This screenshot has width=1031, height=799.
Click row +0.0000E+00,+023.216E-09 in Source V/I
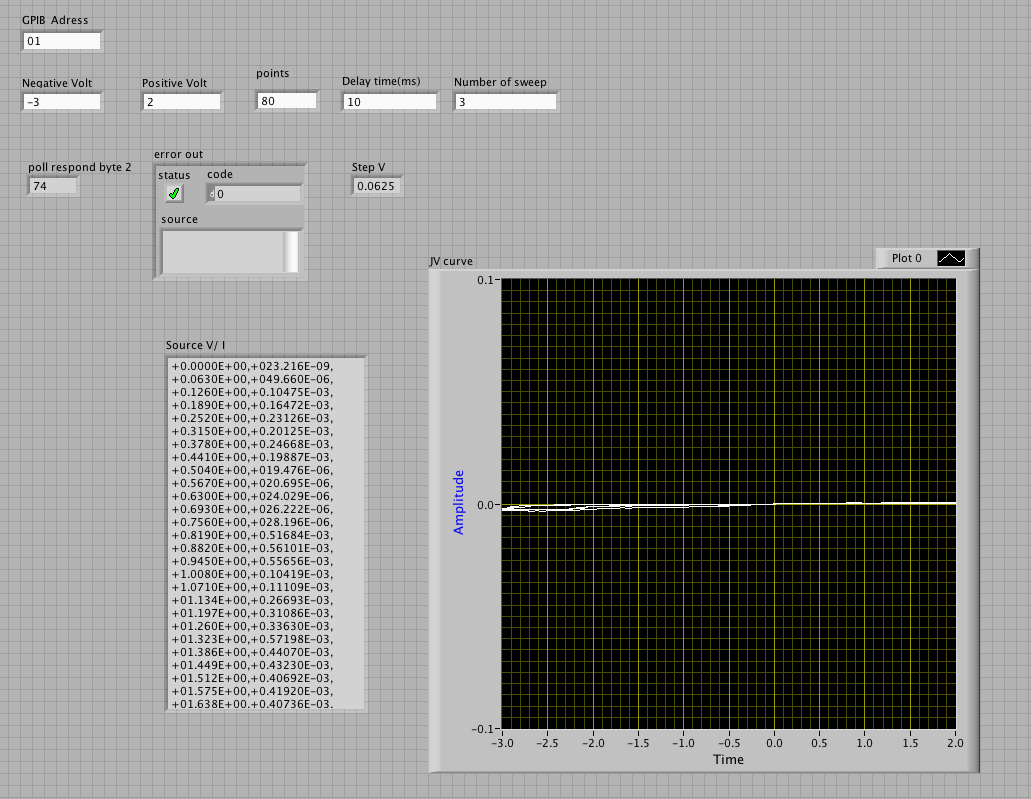[x=252, y=366]
